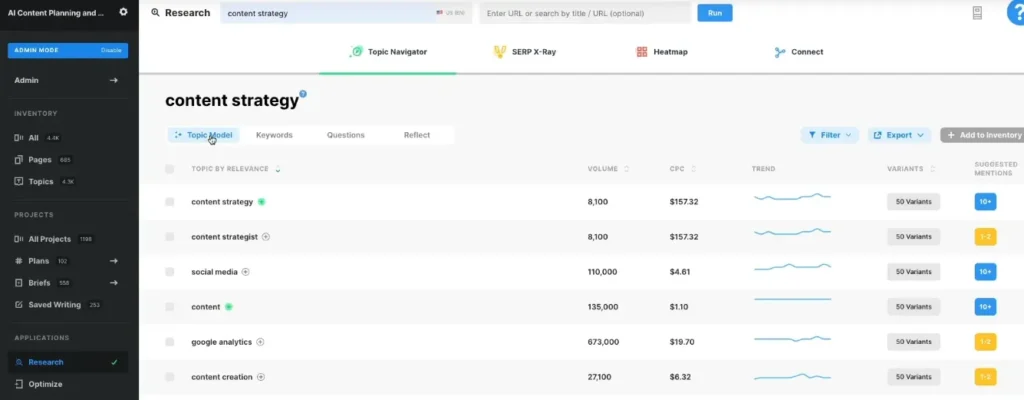This screenshot has height=400, width=1024.
Task: Check the content strategist row checkbox
Action: pyautogui.click(x=170, y=237)
